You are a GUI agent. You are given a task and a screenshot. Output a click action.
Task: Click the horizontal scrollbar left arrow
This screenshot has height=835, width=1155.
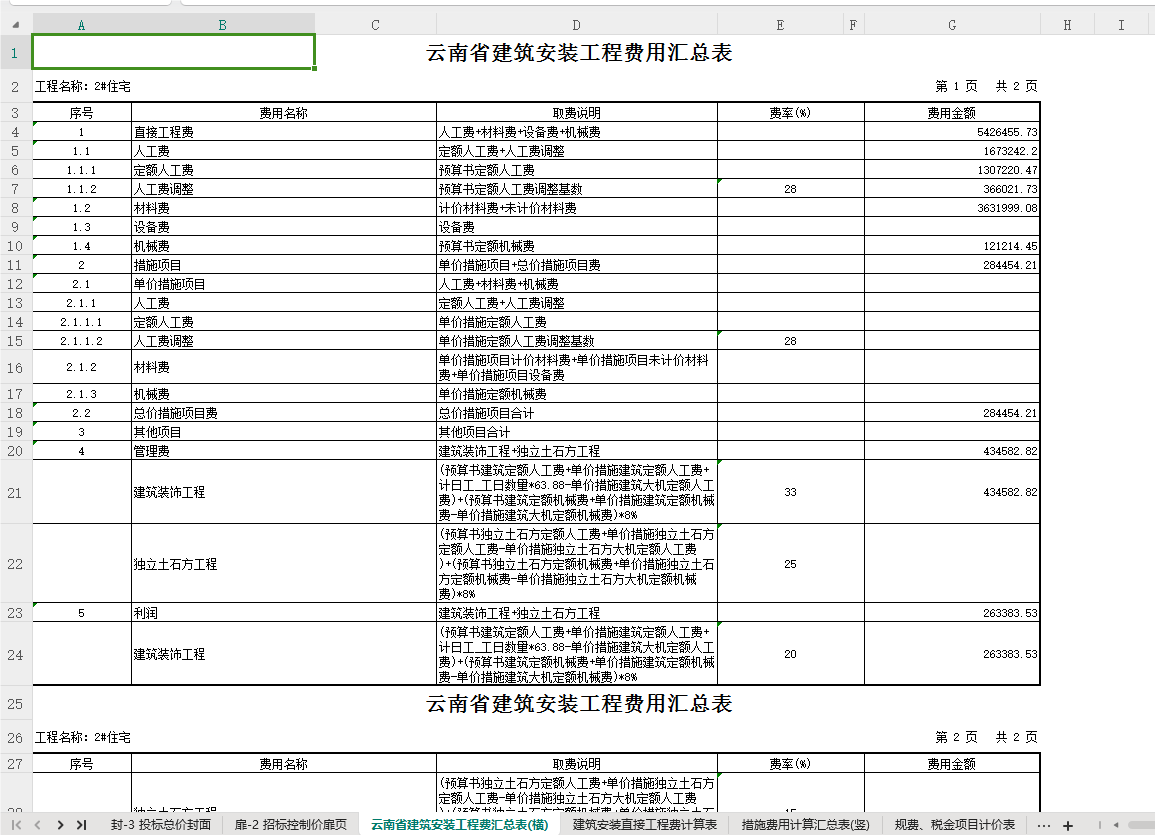coord(1116,825)
